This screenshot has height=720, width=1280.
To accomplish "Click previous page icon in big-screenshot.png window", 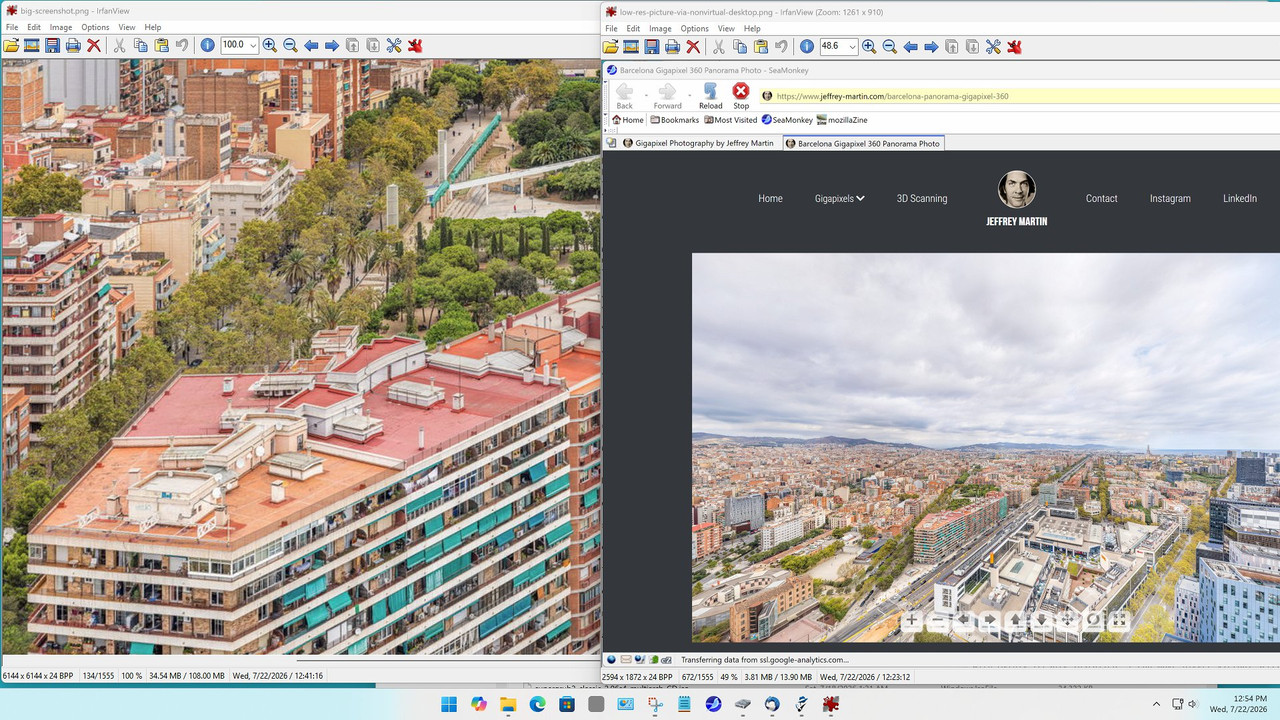I will pyautogui.click(x=353, y=45).
